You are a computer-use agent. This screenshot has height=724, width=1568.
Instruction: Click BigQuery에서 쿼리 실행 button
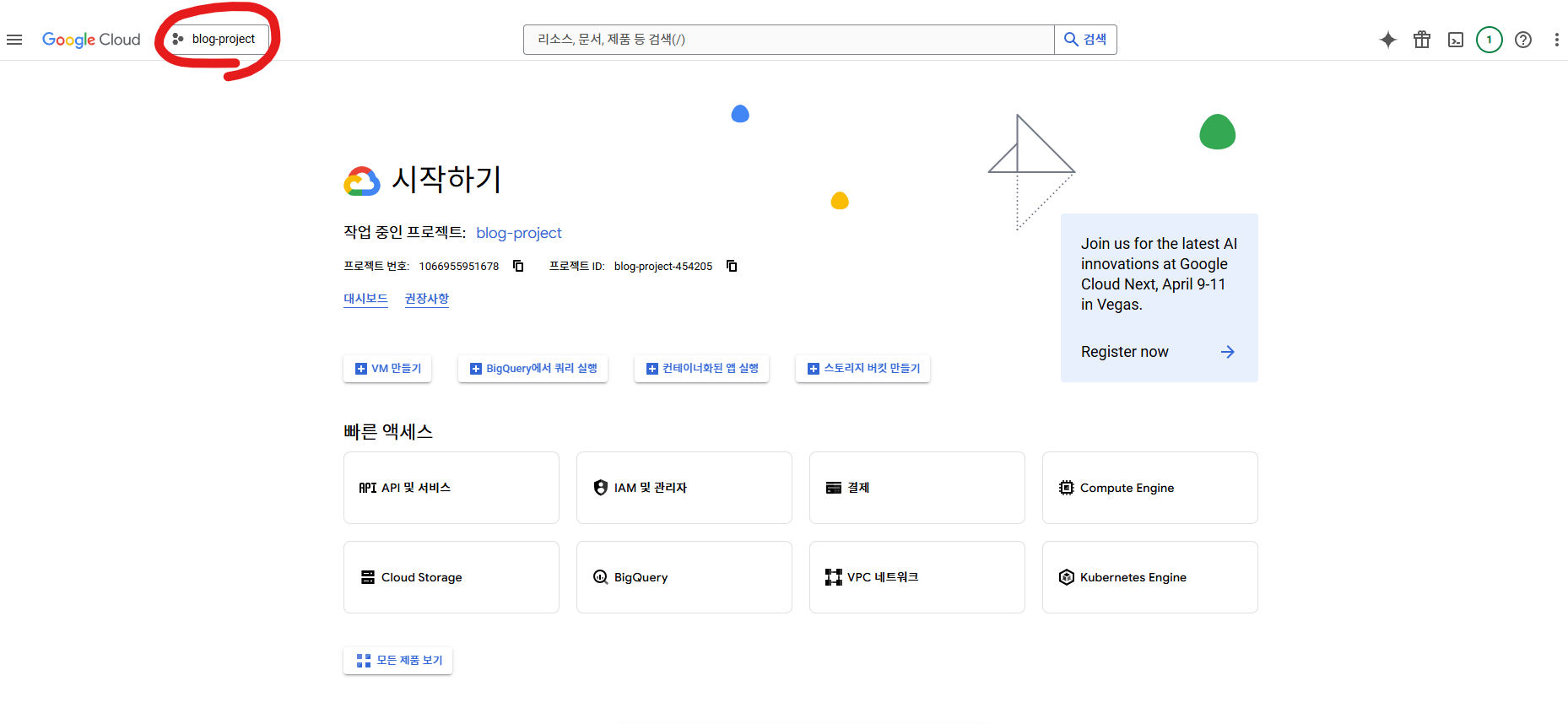[x=533, y=369]
